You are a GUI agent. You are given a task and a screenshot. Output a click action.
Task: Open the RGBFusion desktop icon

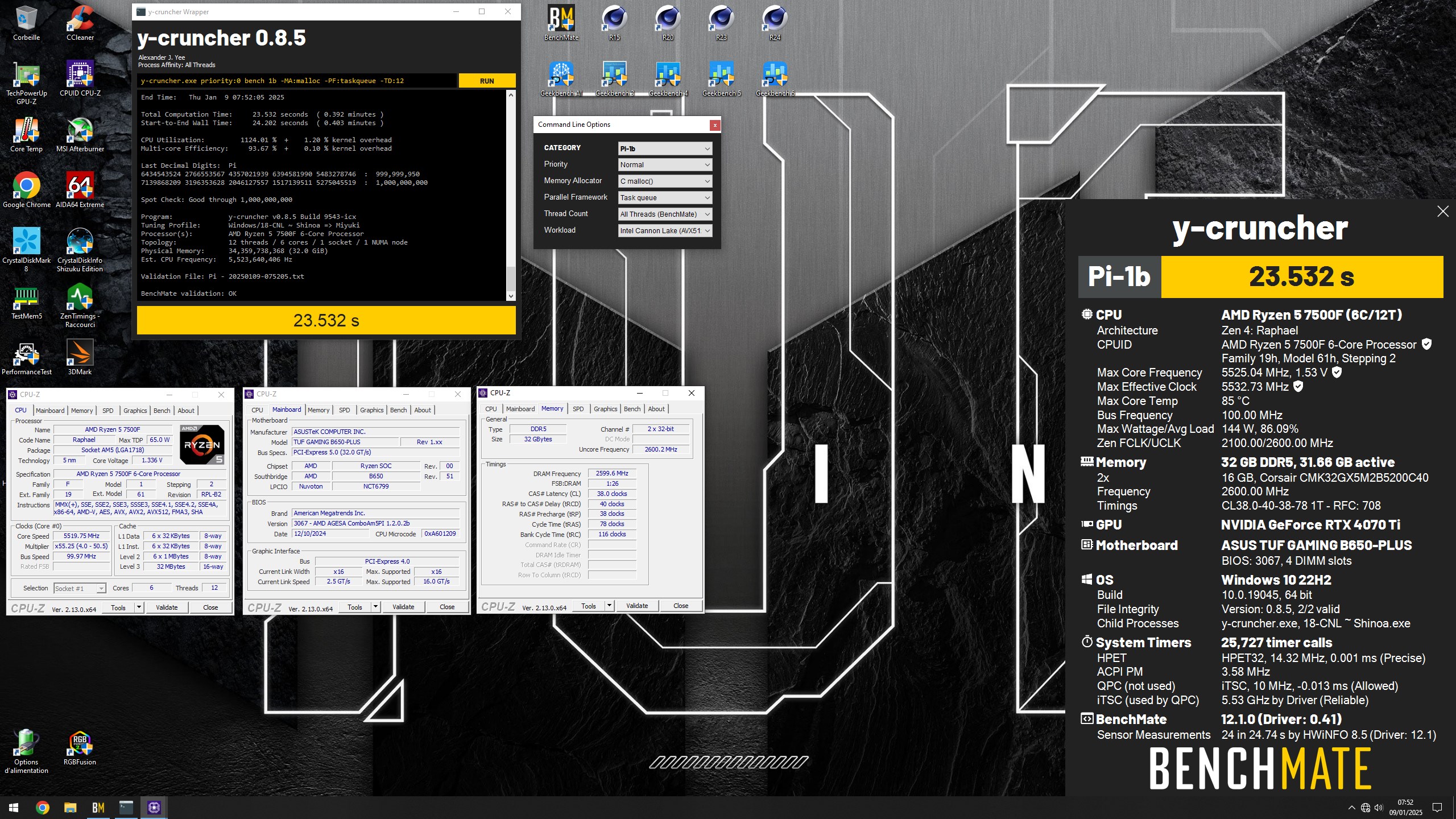click(80, 747)
